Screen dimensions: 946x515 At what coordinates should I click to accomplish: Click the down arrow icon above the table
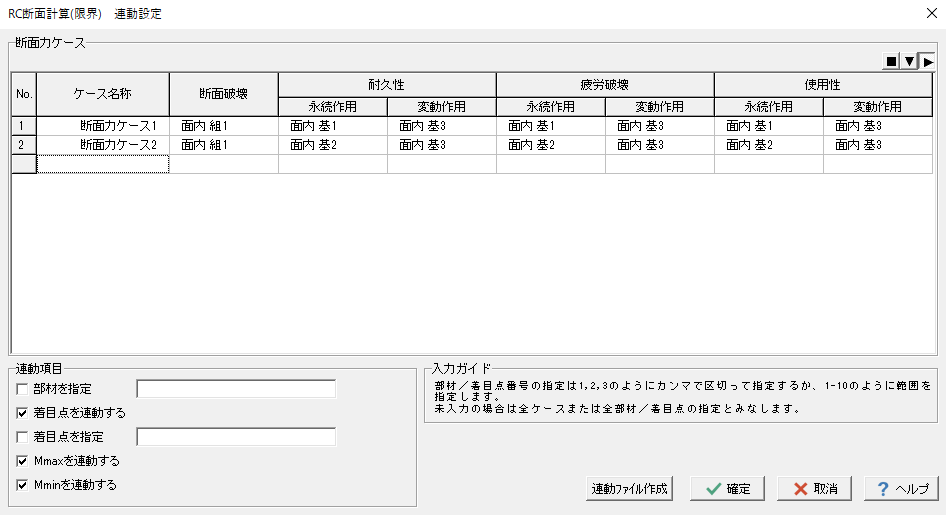tap(909, 62)
